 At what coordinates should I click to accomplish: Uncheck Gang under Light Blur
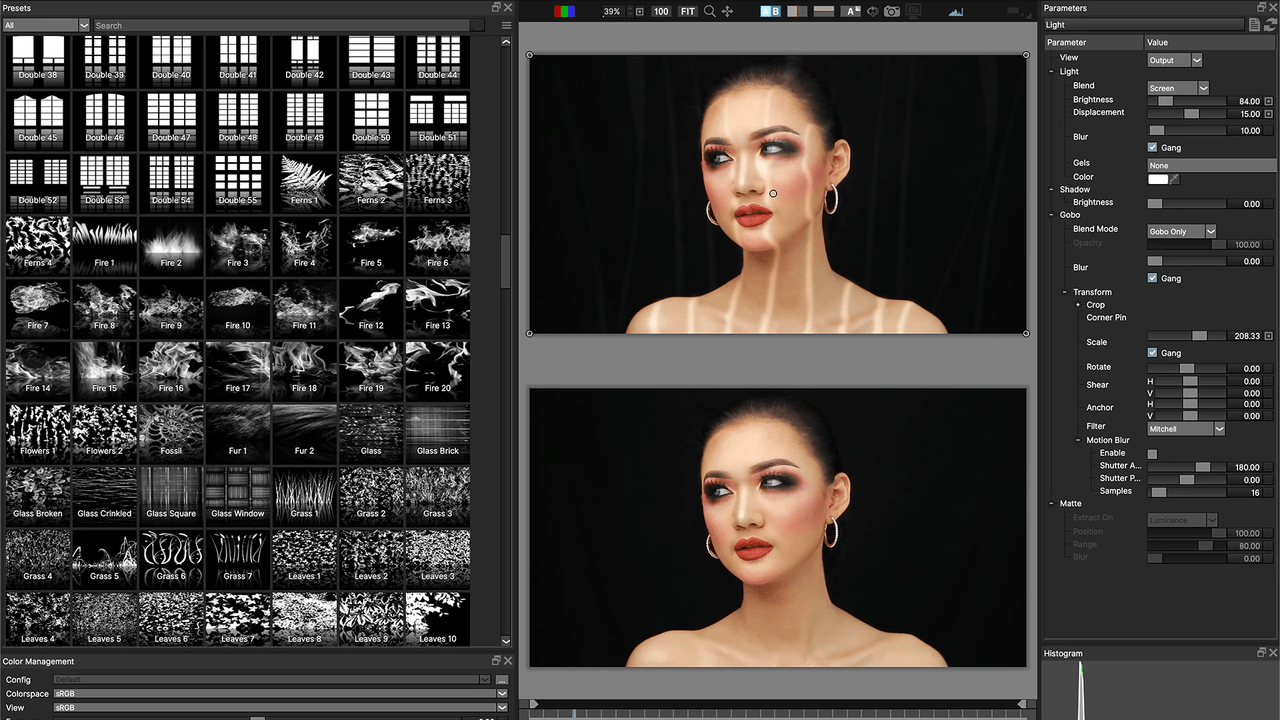1152,147
